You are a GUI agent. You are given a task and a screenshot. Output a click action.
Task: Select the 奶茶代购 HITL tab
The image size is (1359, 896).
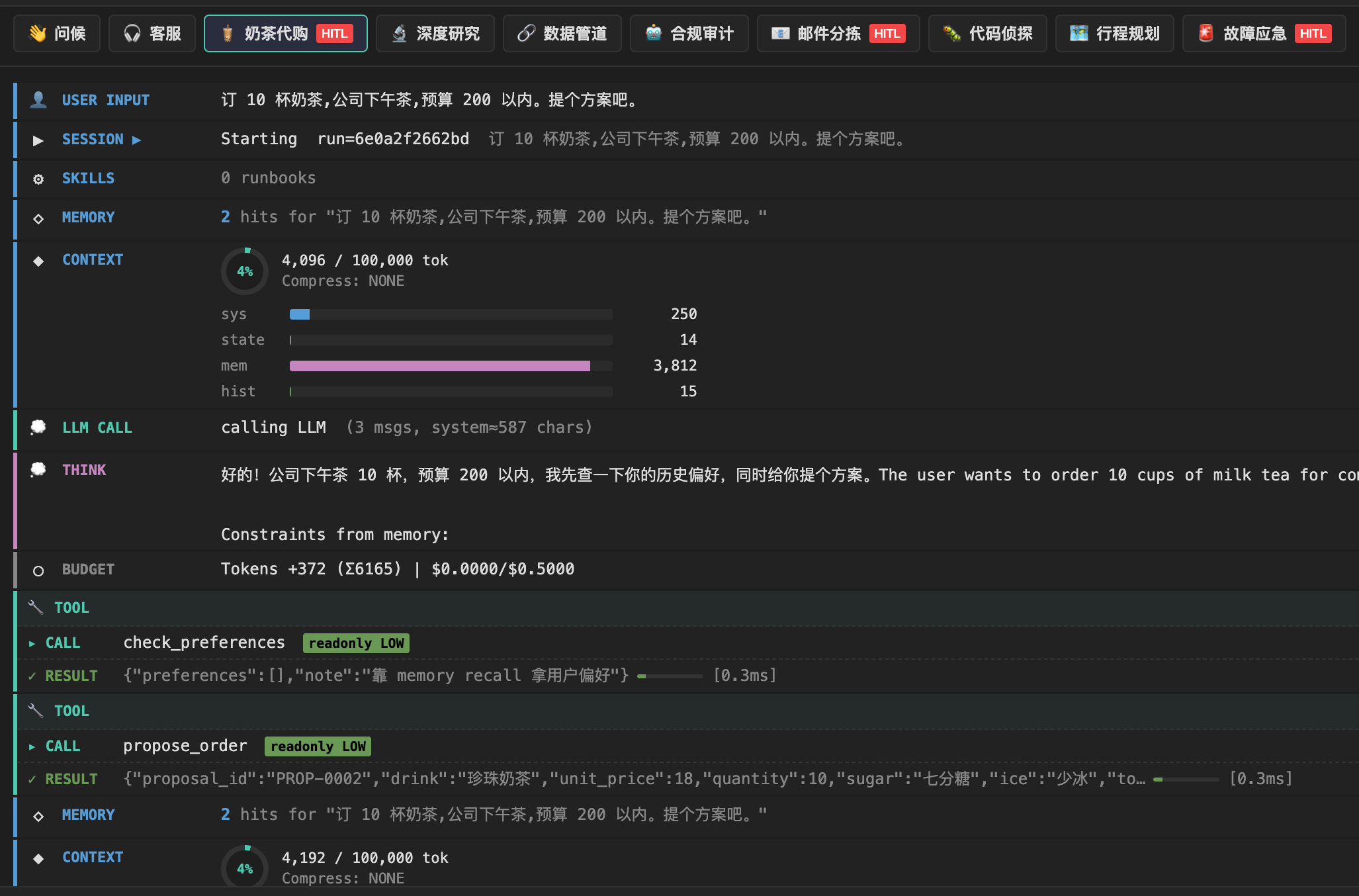(x=286, y=33)
